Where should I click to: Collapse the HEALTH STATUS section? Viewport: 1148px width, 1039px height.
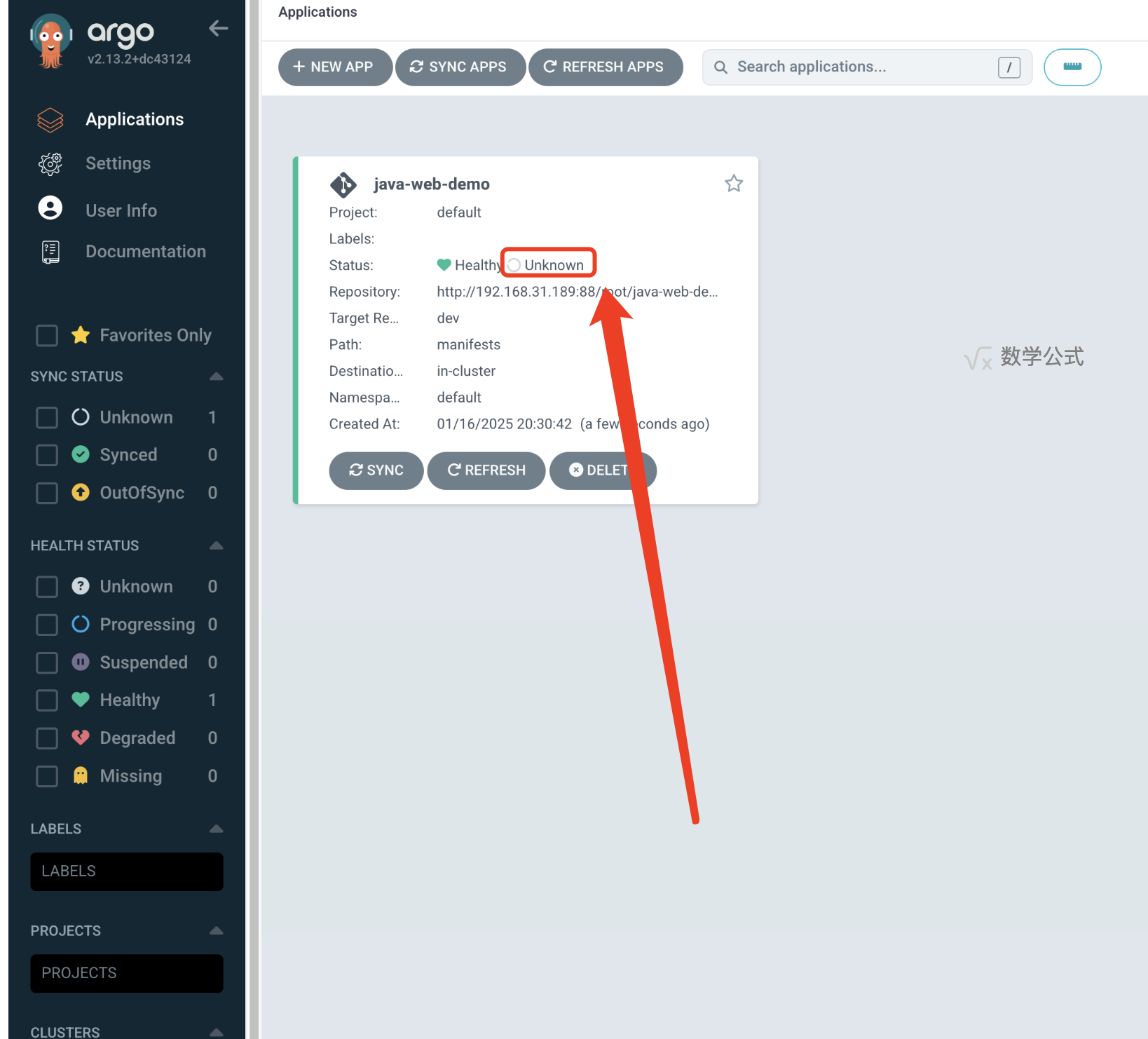click(217, 545)
